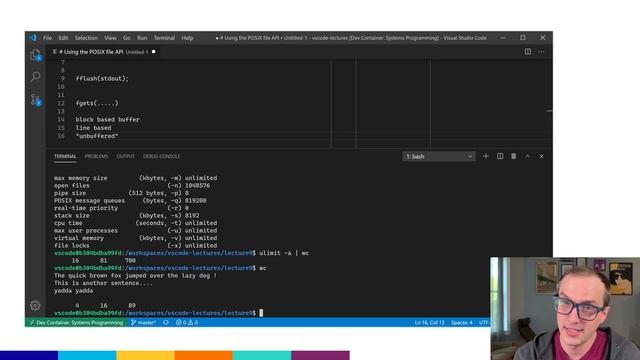The image size is (640, 360).
Task: Select the Using the POSIX file API tab
Action: tap(104, 52)
